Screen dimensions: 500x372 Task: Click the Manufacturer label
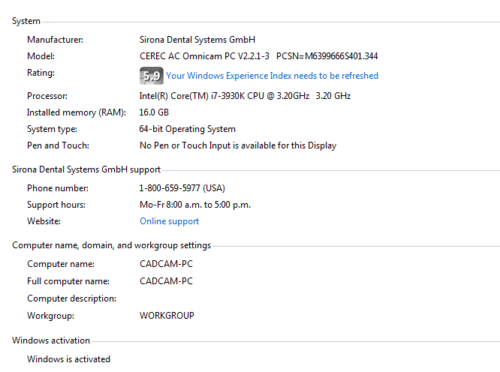[55, 40]
